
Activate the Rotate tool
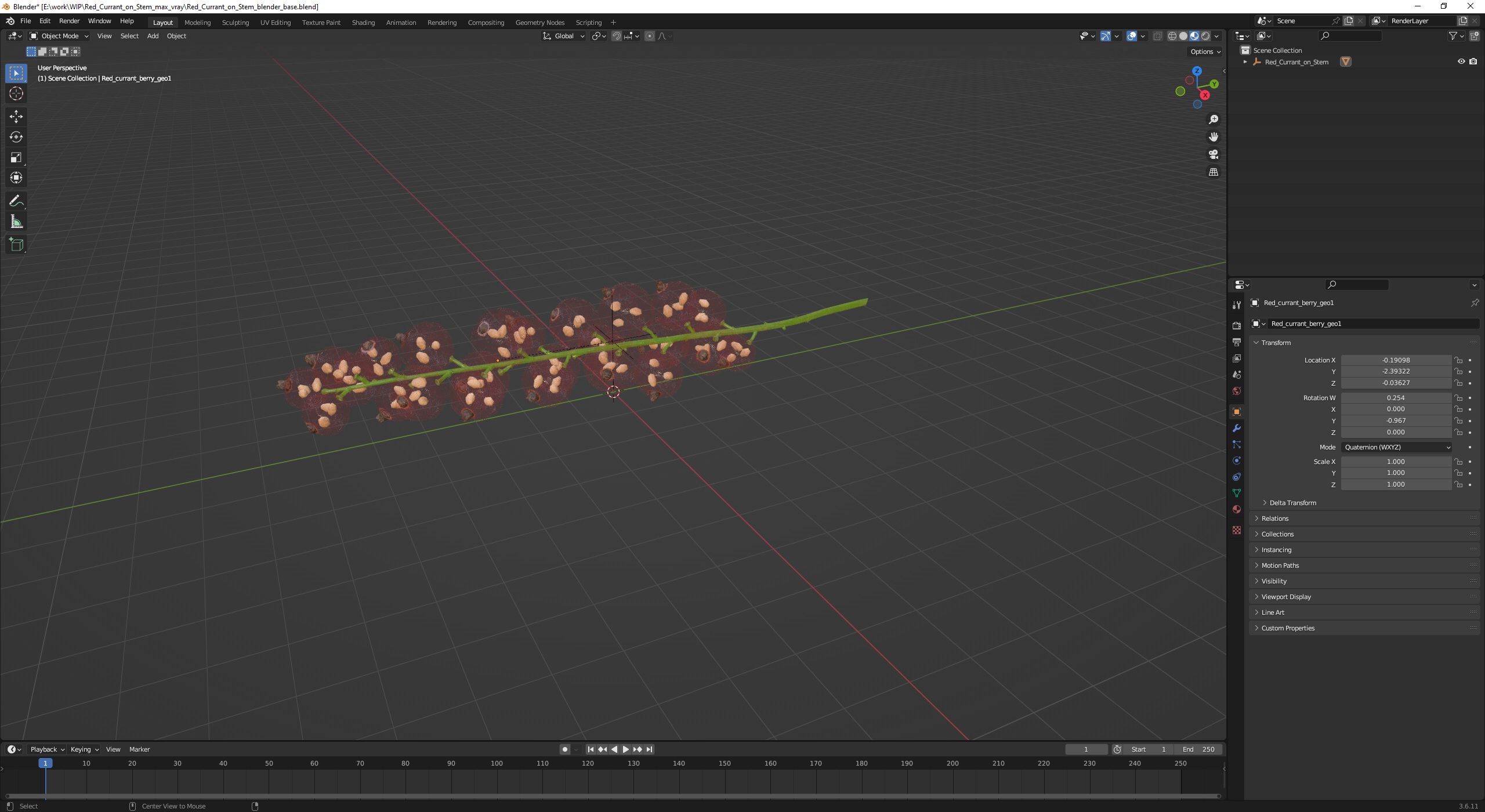point(16,137)
